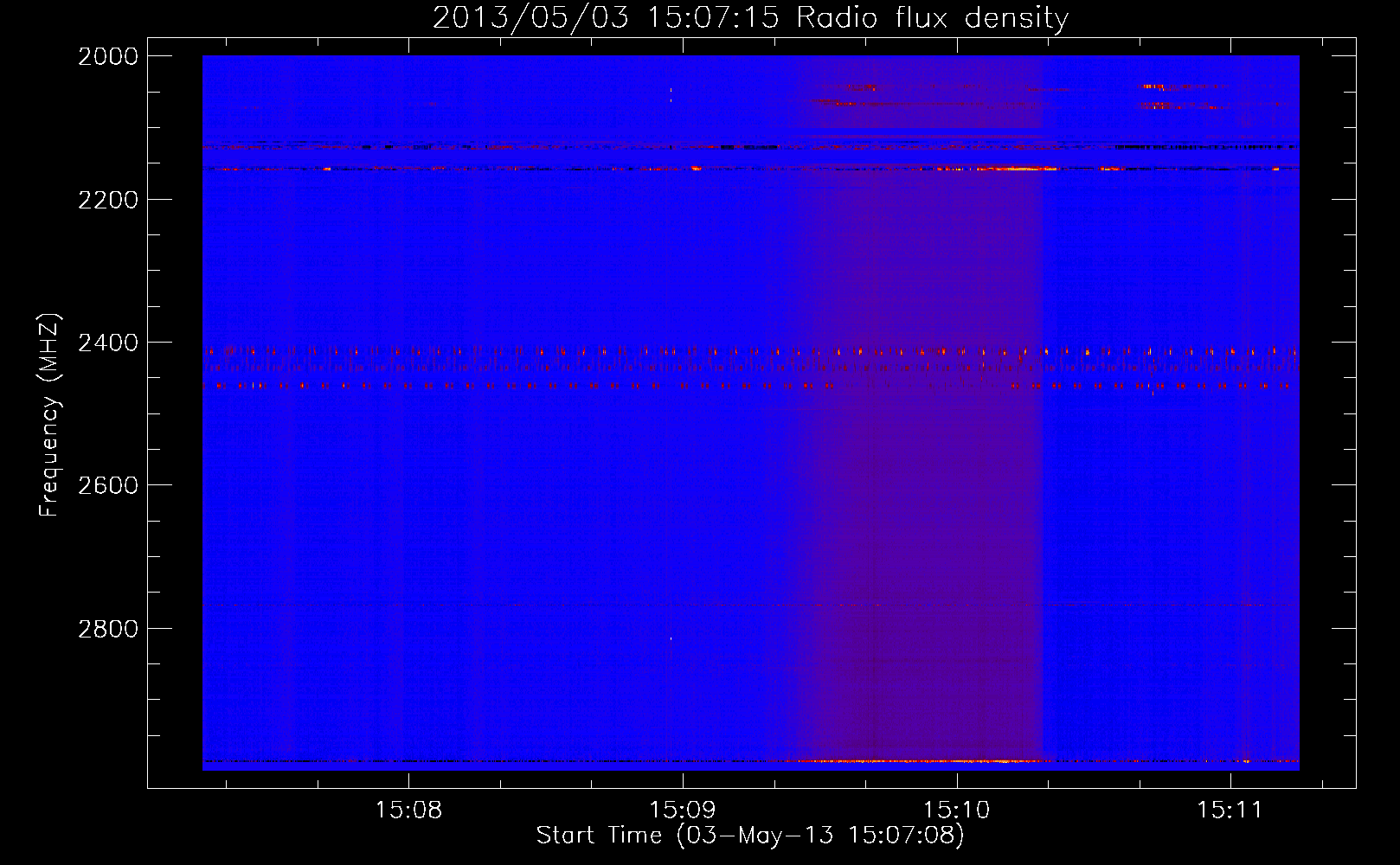Image resolution: width=1400 pixels, height=865 pixels.
Task: Select the 2000 frequency tick label
Action: pyautogui.click(x=108, y=56)
